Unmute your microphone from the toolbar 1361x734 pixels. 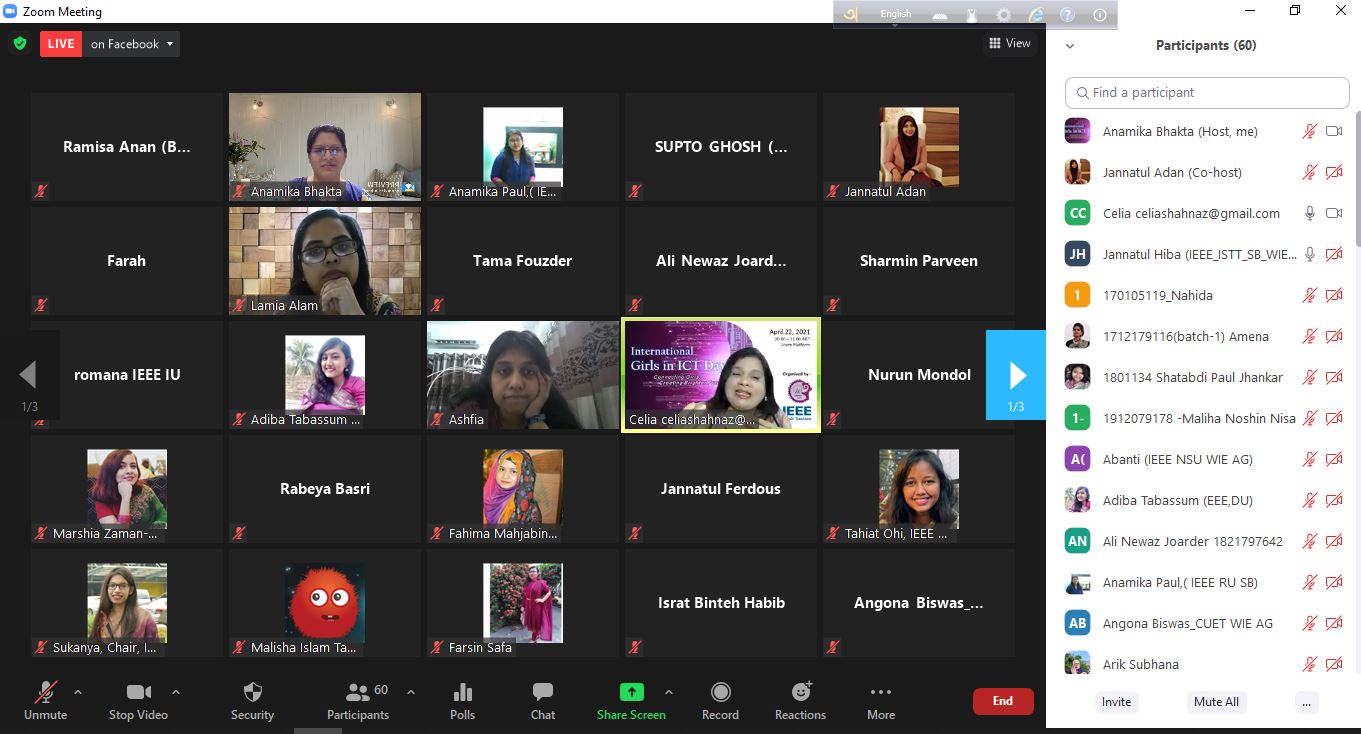tap(45, 701)
